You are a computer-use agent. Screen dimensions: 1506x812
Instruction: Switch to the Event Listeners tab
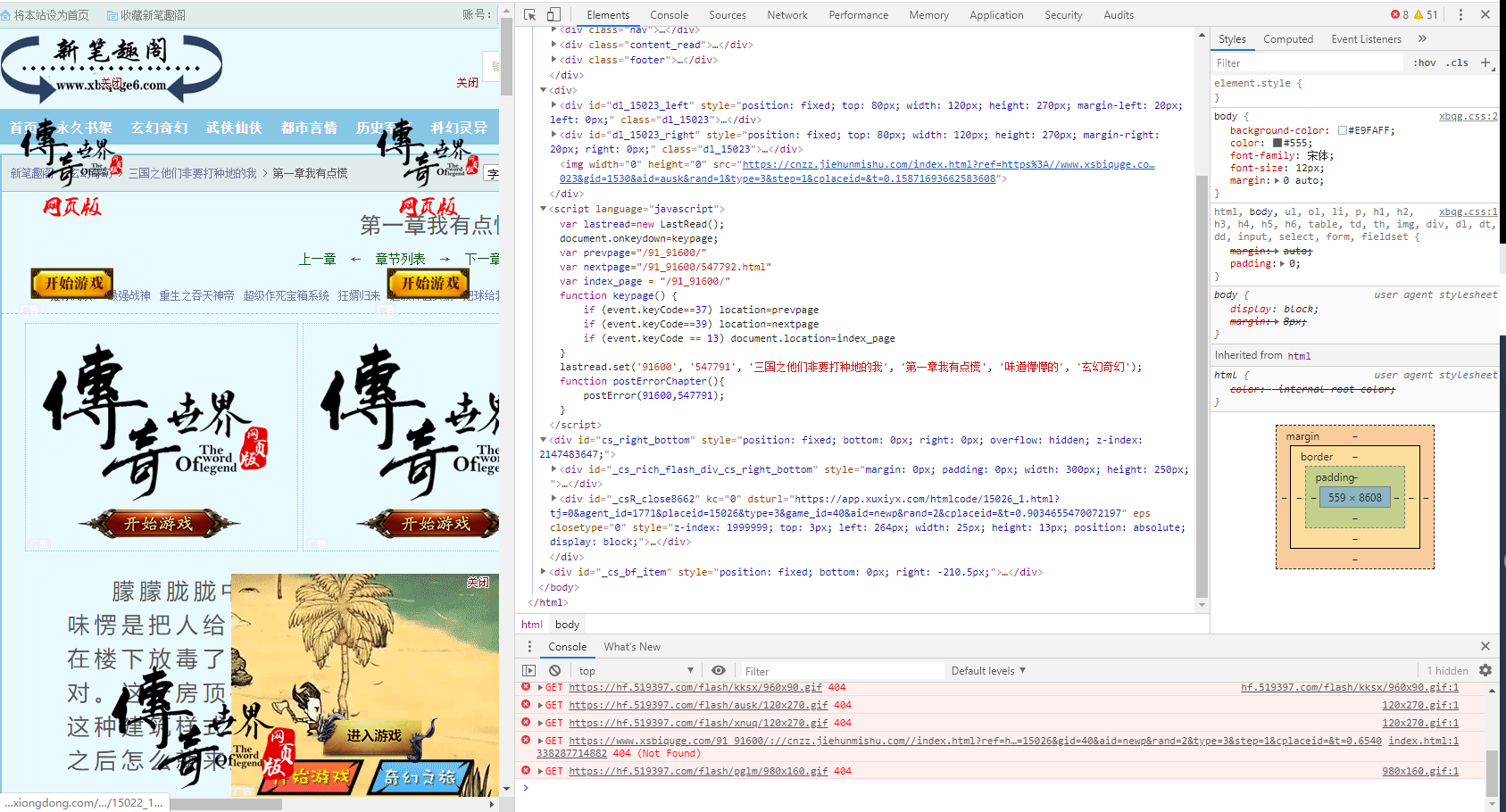(x=1366, y=38)
